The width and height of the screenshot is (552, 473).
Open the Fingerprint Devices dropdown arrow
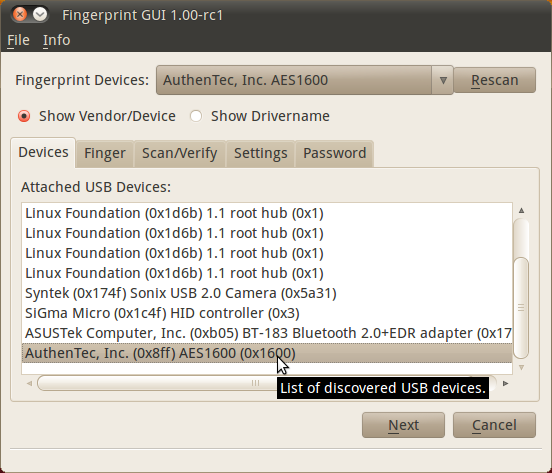pos(443,80)
